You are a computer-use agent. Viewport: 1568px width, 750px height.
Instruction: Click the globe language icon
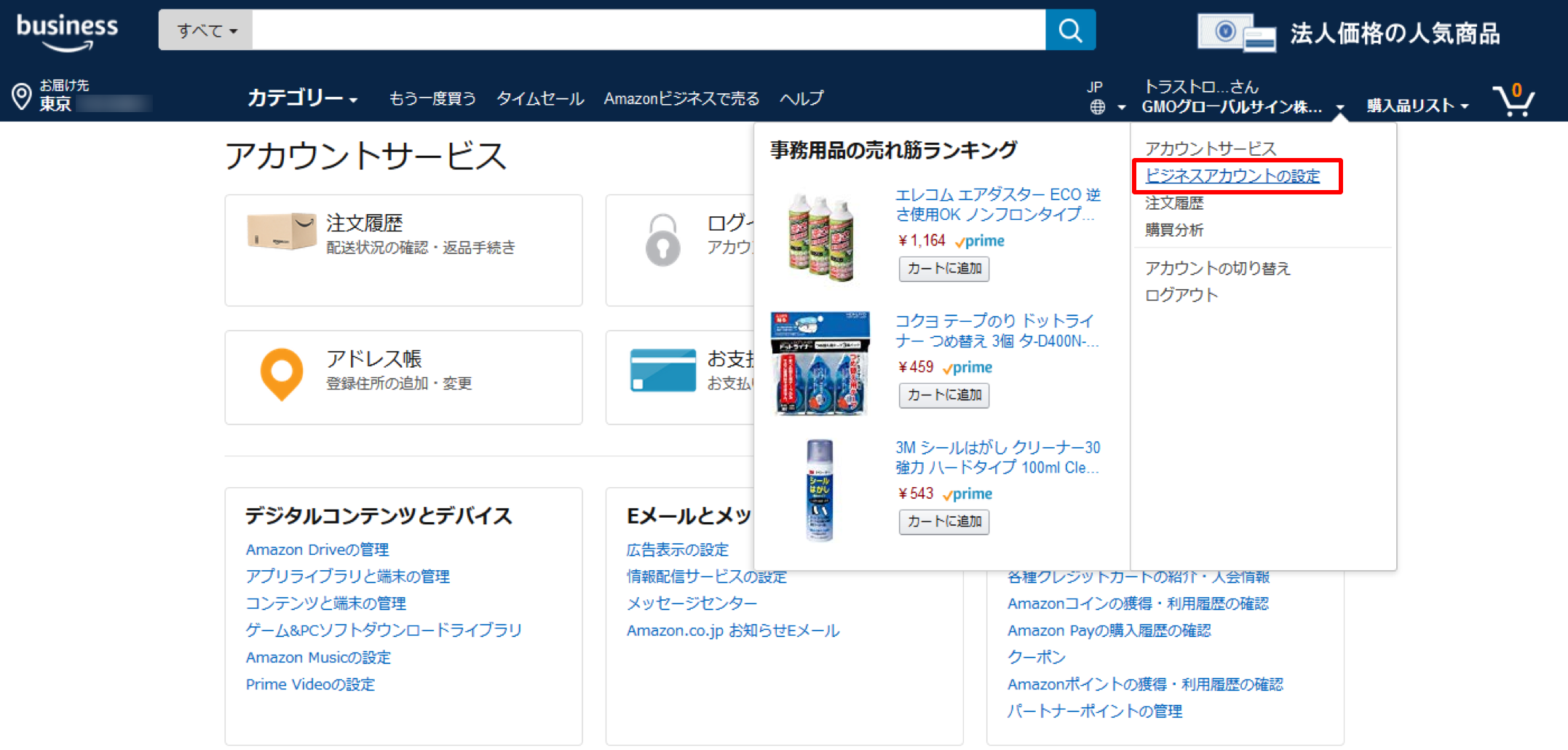pyautogui.click(x=1098, y=107)
